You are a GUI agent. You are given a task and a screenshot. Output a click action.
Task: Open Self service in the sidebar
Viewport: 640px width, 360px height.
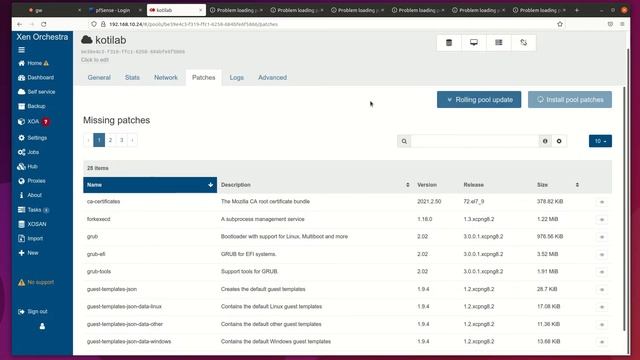[x=36, y=92]
